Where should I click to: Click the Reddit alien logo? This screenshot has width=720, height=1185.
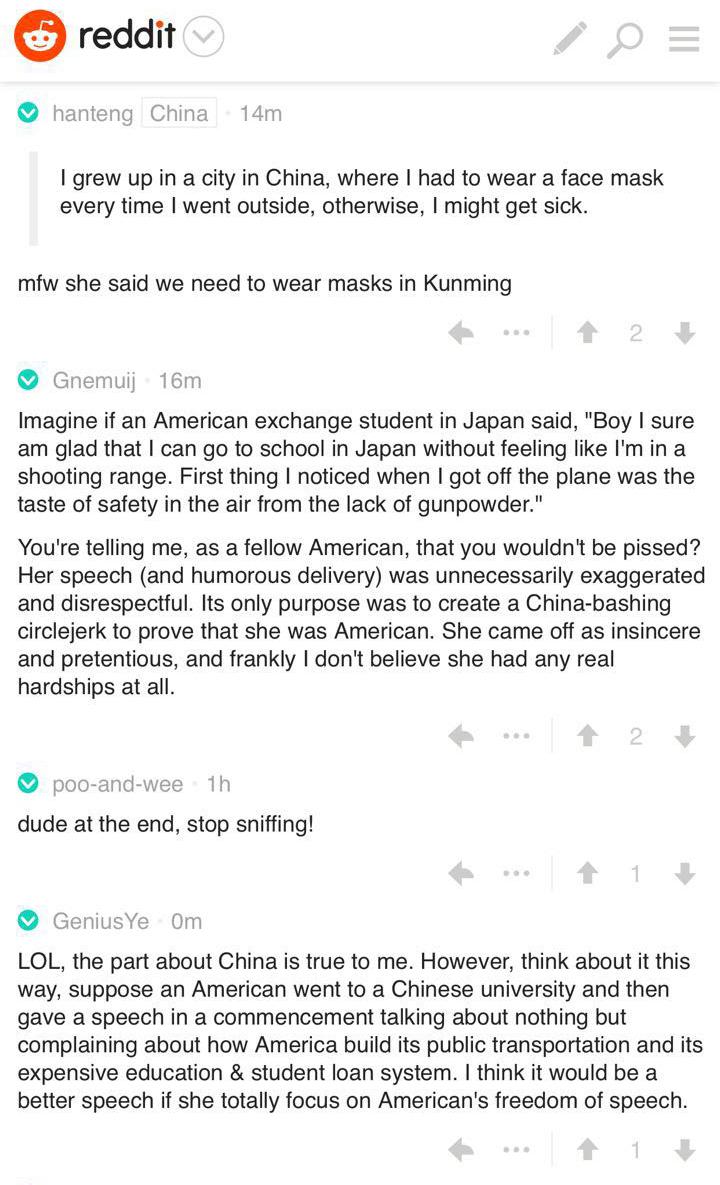coord(40,37)
